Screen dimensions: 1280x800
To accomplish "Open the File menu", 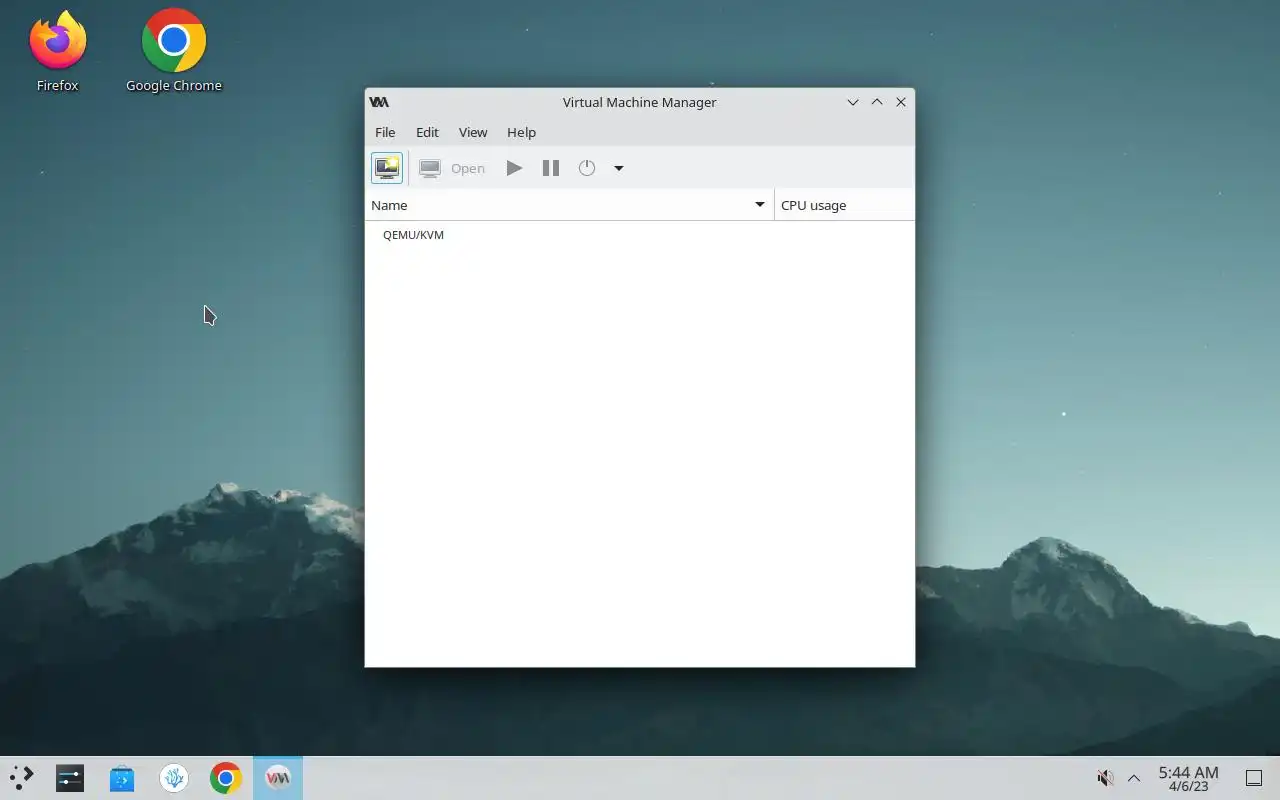I will [x=385, y=132].
